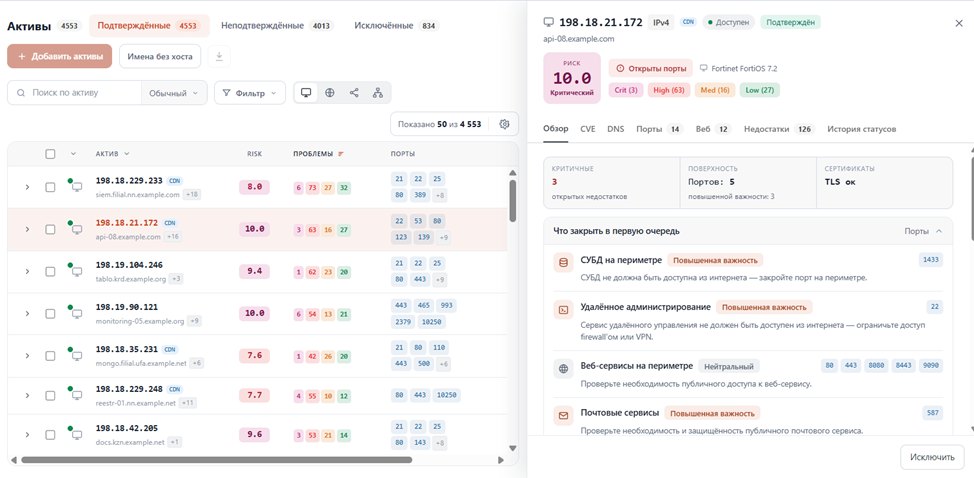Viewport: 974px width, 478px height.
Task: Click CDN badge next to 198.18.229.248
Action: tap(175, 389)
